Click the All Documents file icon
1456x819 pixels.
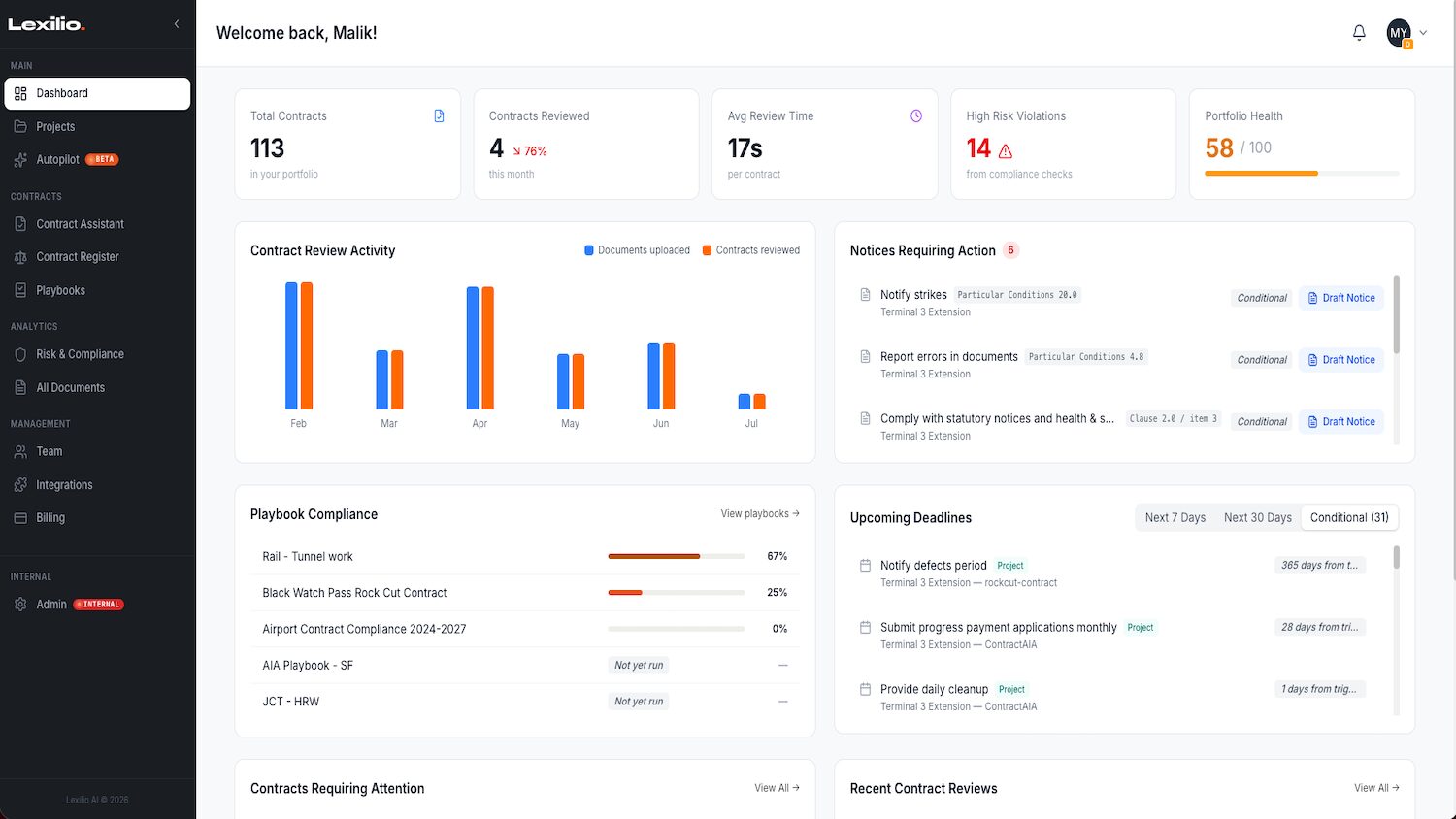[x=20, y=387]
